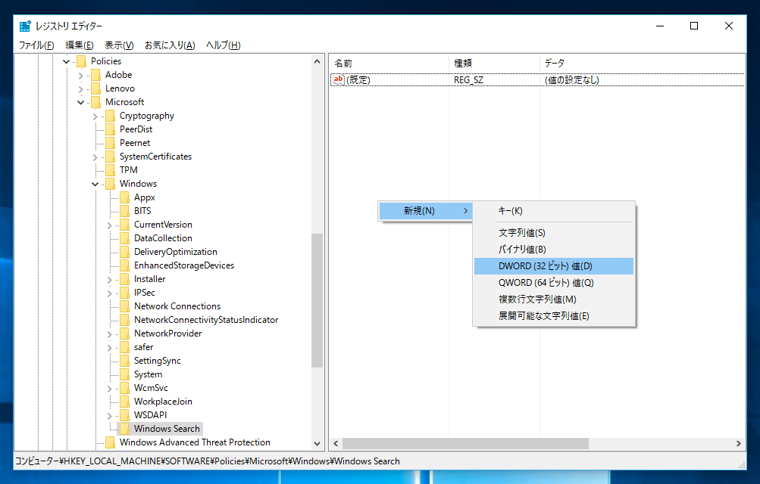760x484 pixels.
Task: Expand the safer key
Action: click(110, 347)
